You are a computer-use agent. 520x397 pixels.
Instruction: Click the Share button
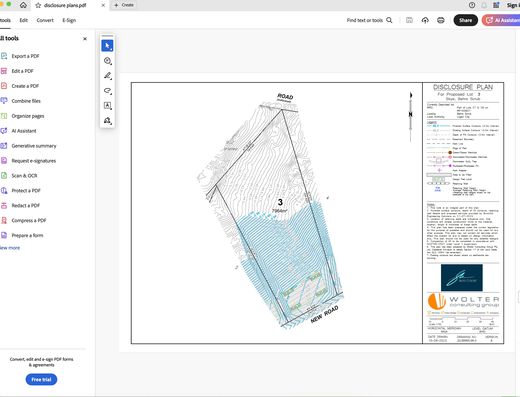[465, 20]
